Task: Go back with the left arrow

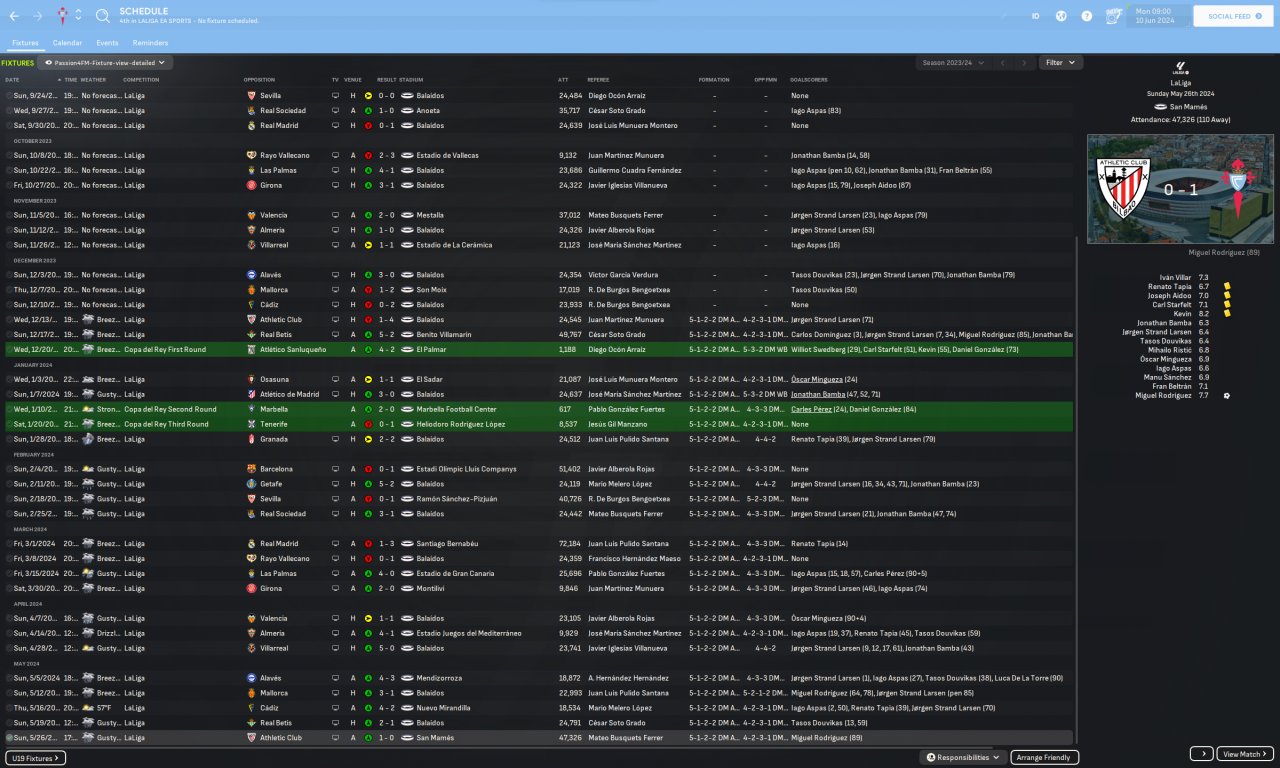Action: point(14,16)
